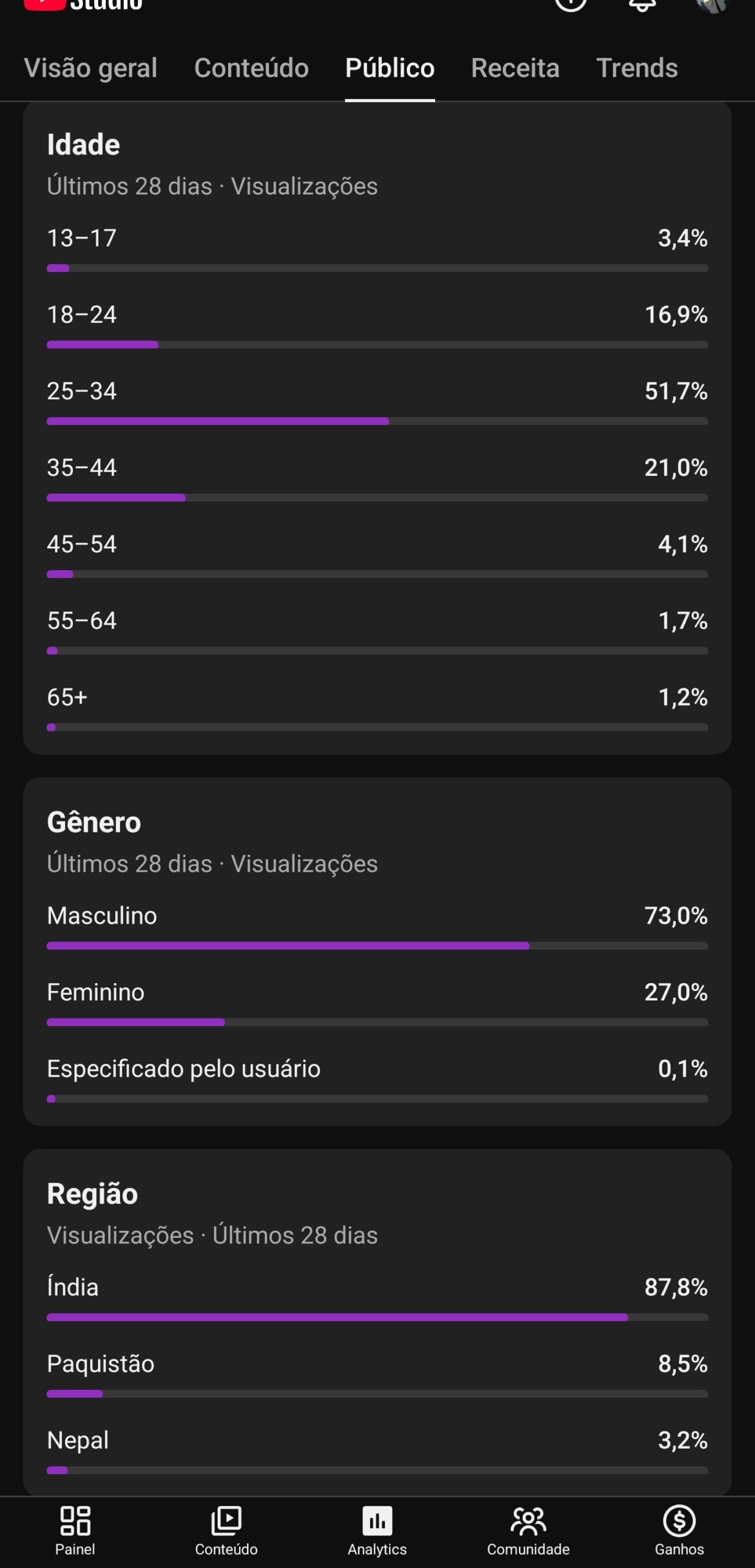Tap the Conteúdo icon in bottom bar
The width and height of the screenshot is (755, 1568).
226,1521
